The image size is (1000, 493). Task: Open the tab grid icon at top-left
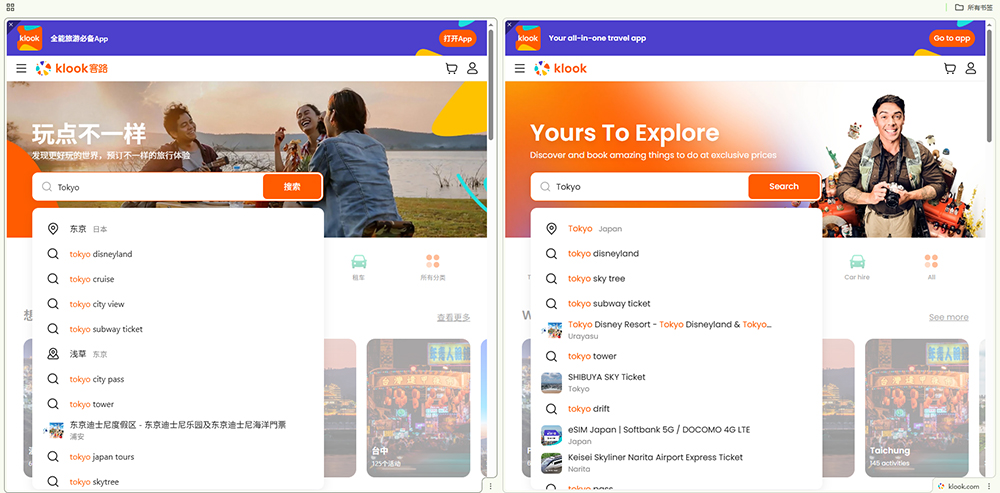pyautogui.click(x=10, y=7)
